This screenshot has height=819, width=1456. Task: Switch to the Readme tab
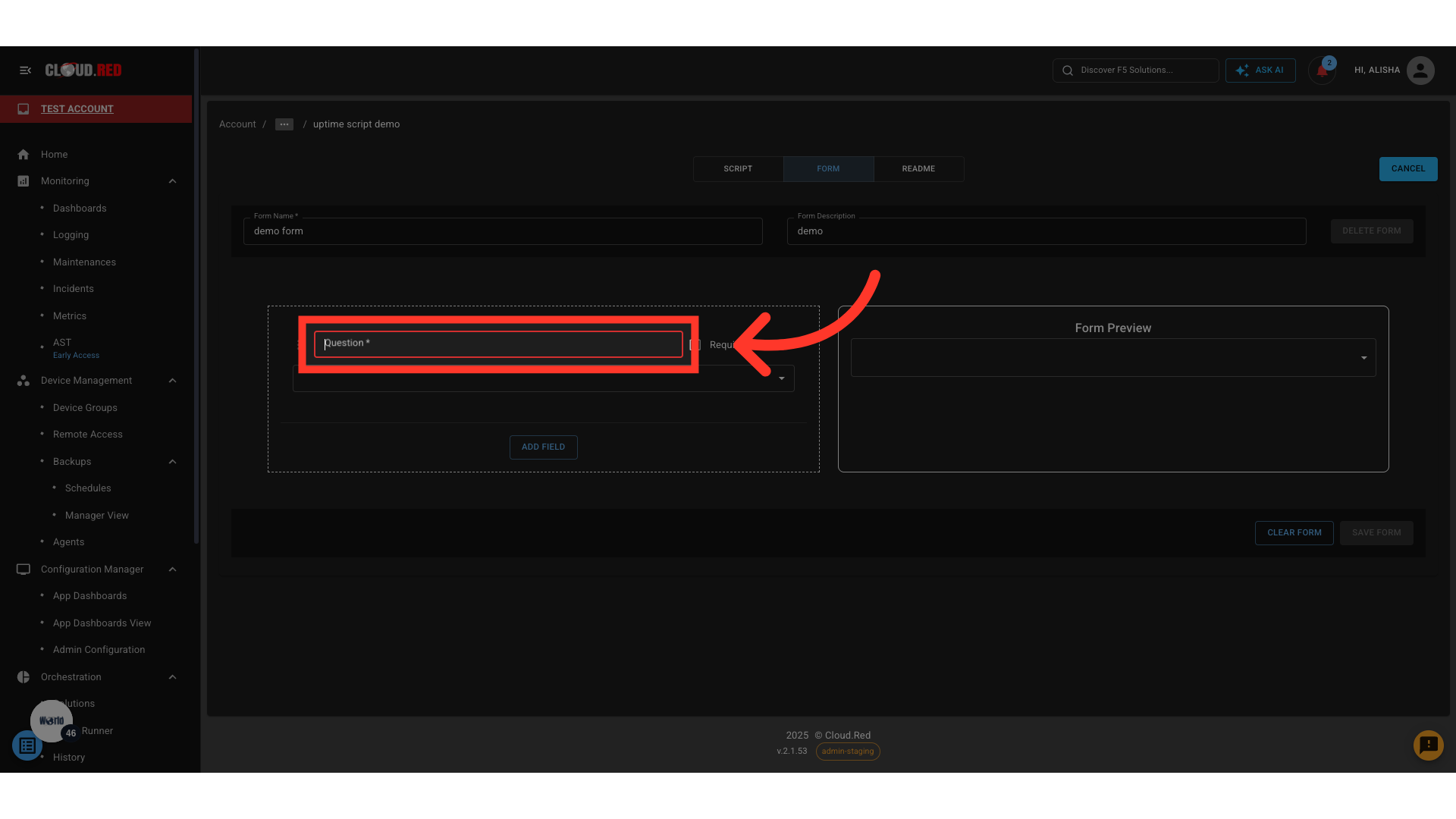coord(918,169)
